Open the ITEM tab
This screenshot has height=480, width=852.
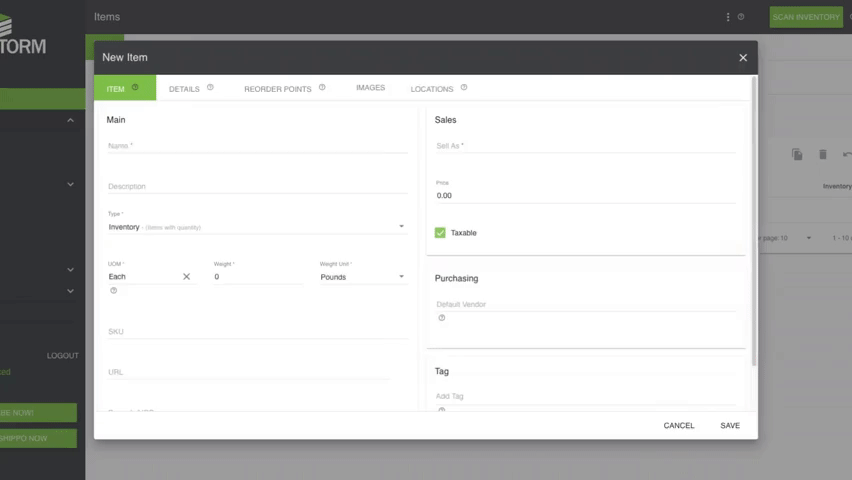124,88
